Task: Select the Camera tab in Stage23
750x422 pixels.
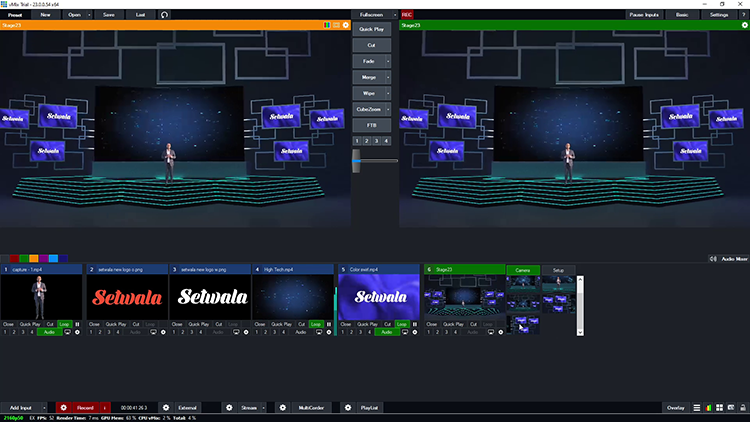Action: click(x=522, y=270)
